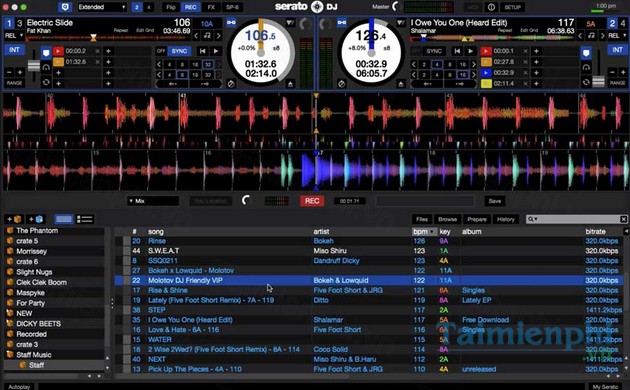Adjust the recording gain knob
The image size is (630, 390).
246,200
